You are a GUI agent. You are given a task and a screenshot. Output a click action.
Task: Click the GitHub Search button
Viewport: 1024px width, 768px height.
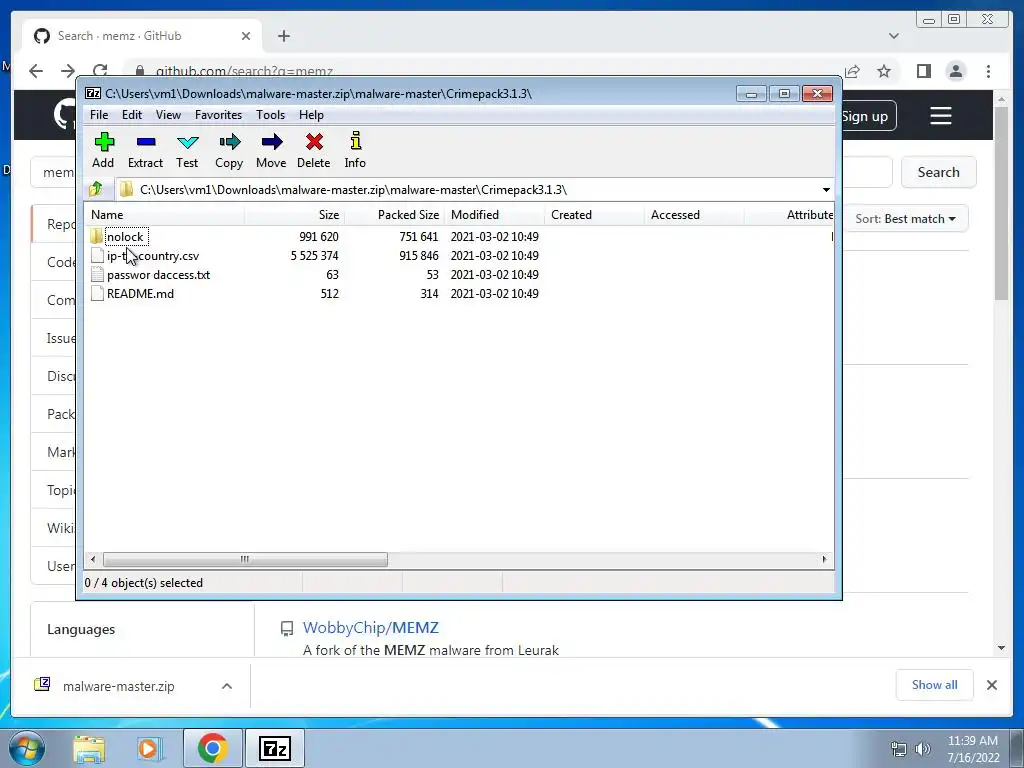point(938,172)
